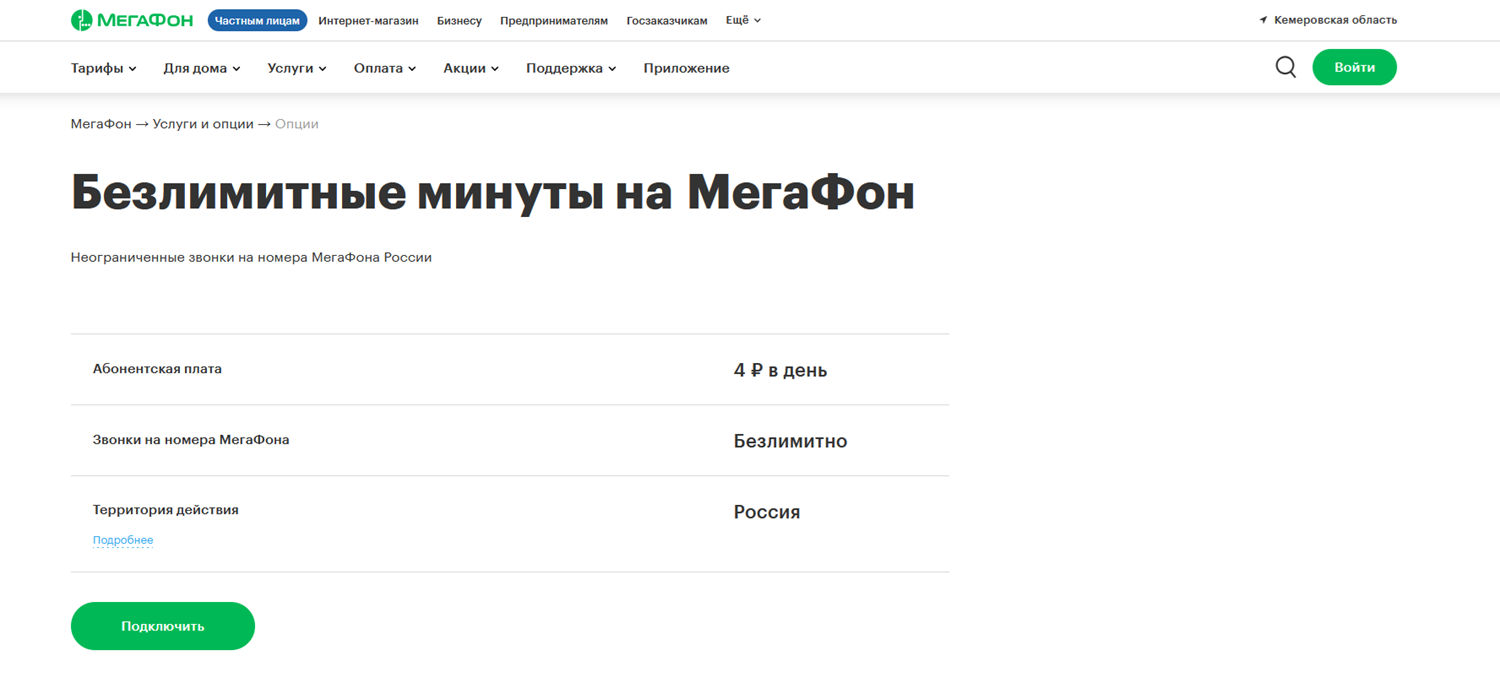Click the Опции breadcrumb

pyautogui.click(x=297, y=124)
